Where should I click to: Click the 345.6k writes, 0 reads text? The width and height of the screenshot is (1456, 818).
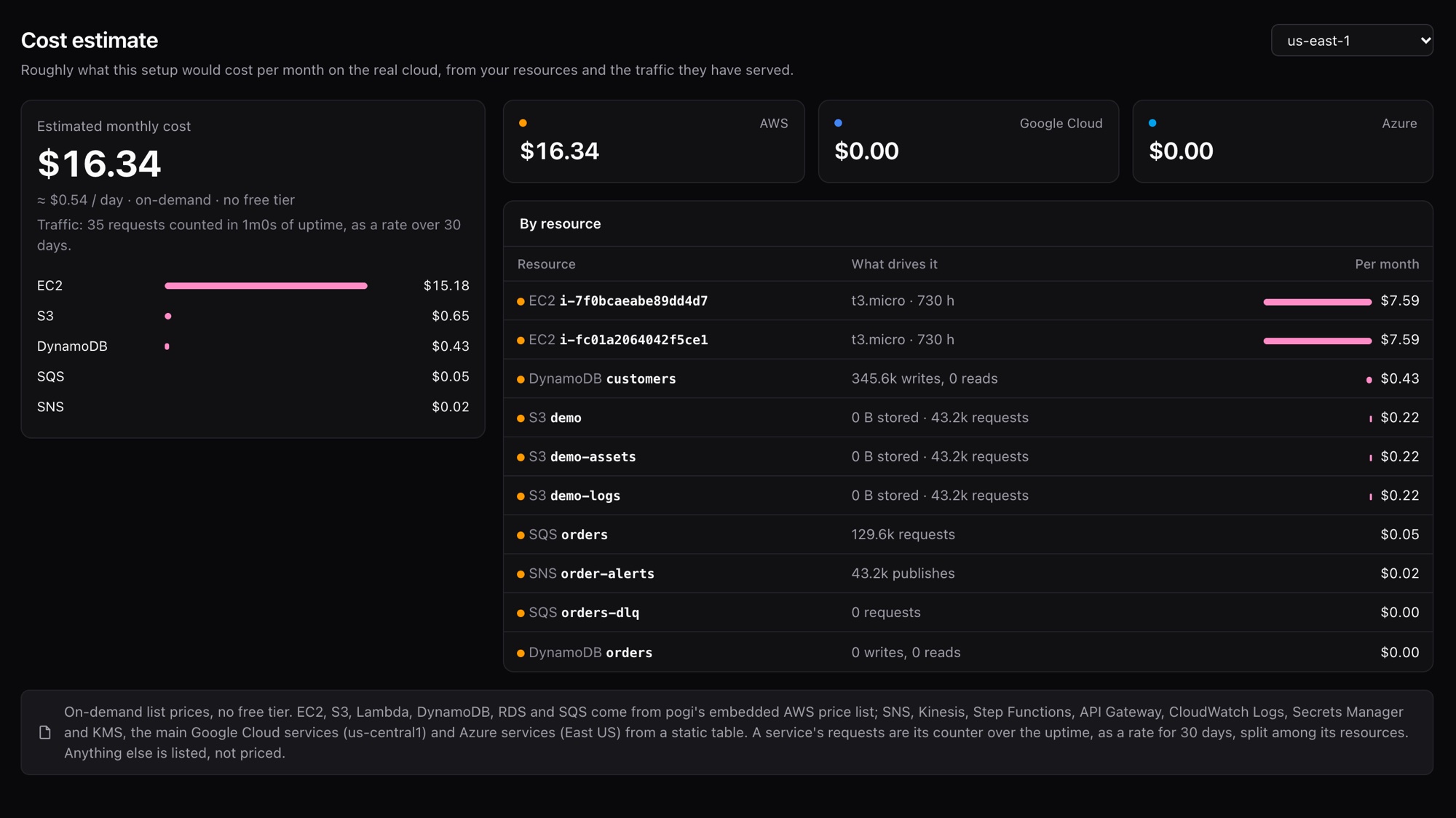[924, 378]
